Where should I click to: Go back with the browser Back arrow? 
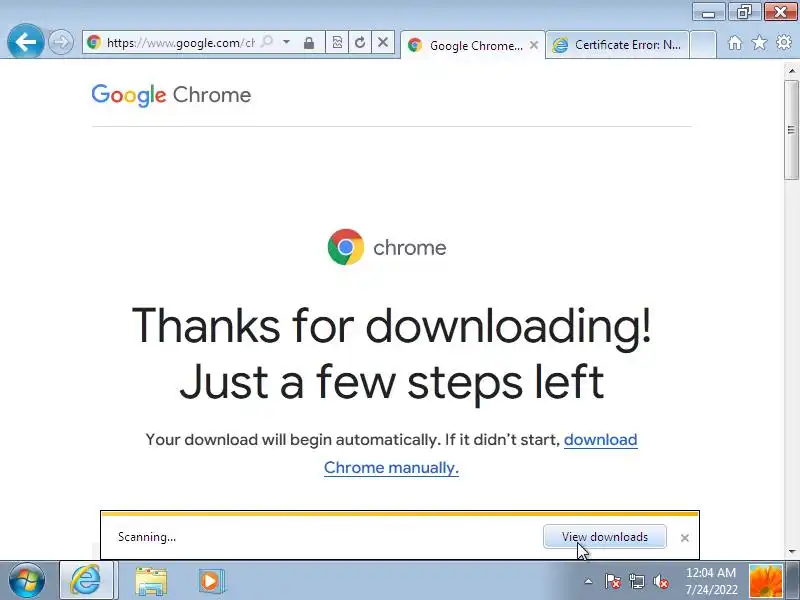(26, 42)
